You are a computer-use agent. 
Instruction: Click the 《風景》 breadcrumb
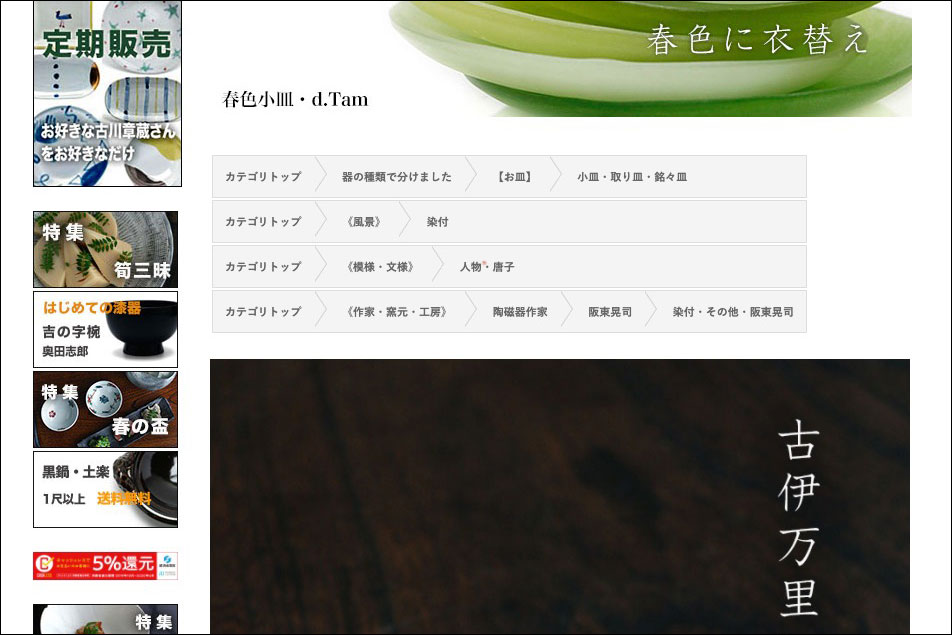point(363,222)
